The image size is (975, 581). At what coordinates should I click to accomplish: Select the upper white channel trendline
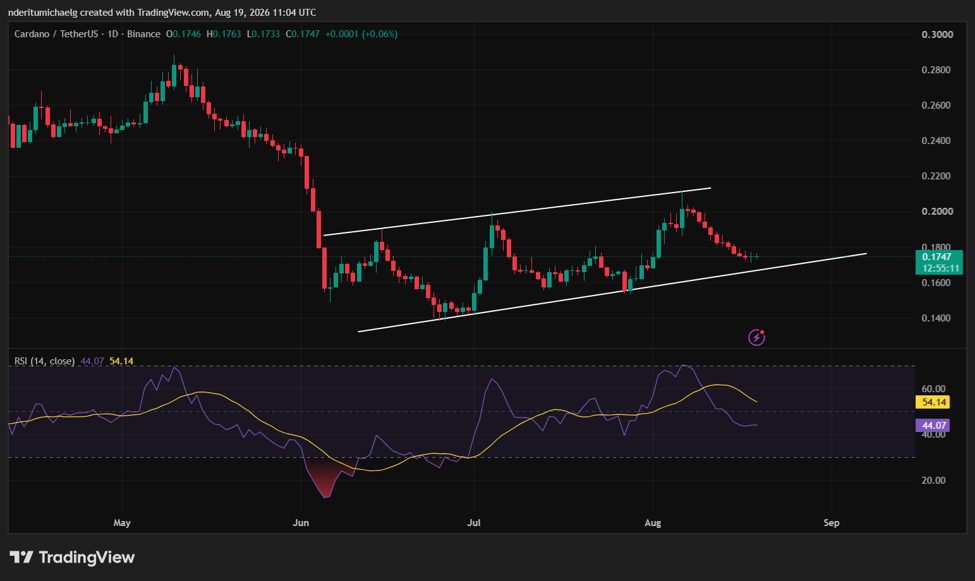[517, 211]
